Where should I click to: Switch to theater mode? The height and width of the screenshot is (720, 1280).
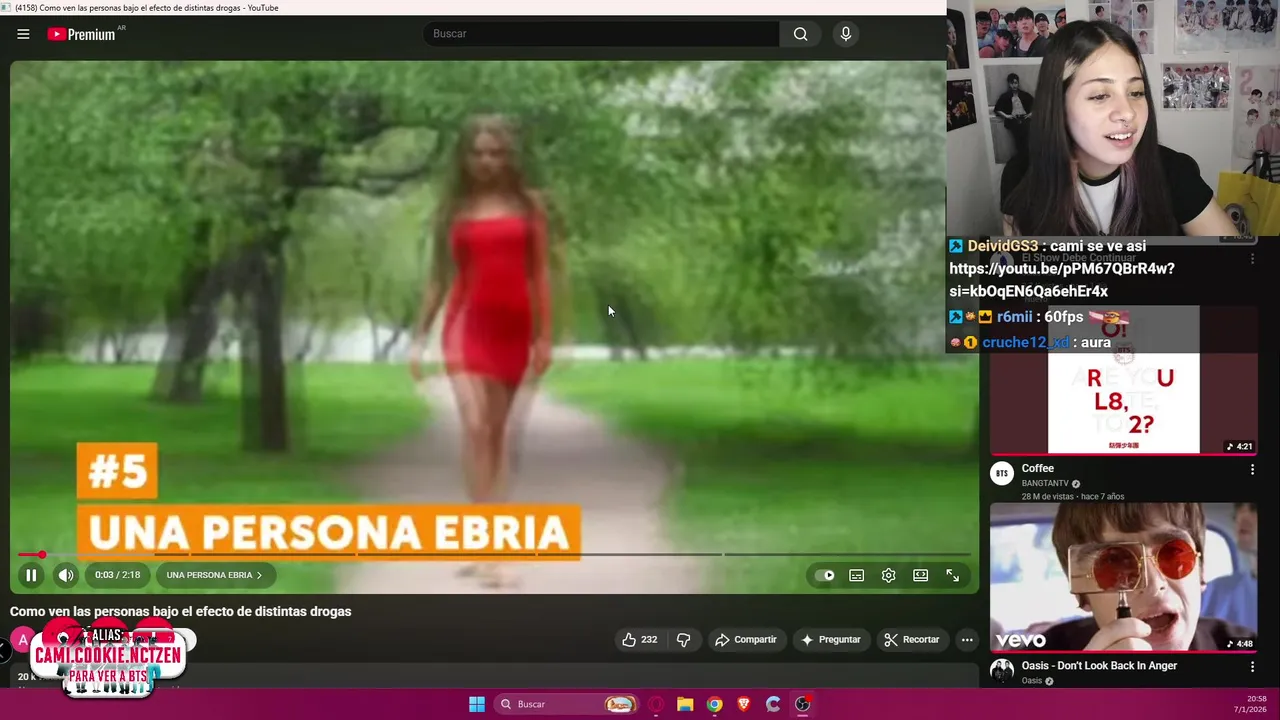point(921,575)
